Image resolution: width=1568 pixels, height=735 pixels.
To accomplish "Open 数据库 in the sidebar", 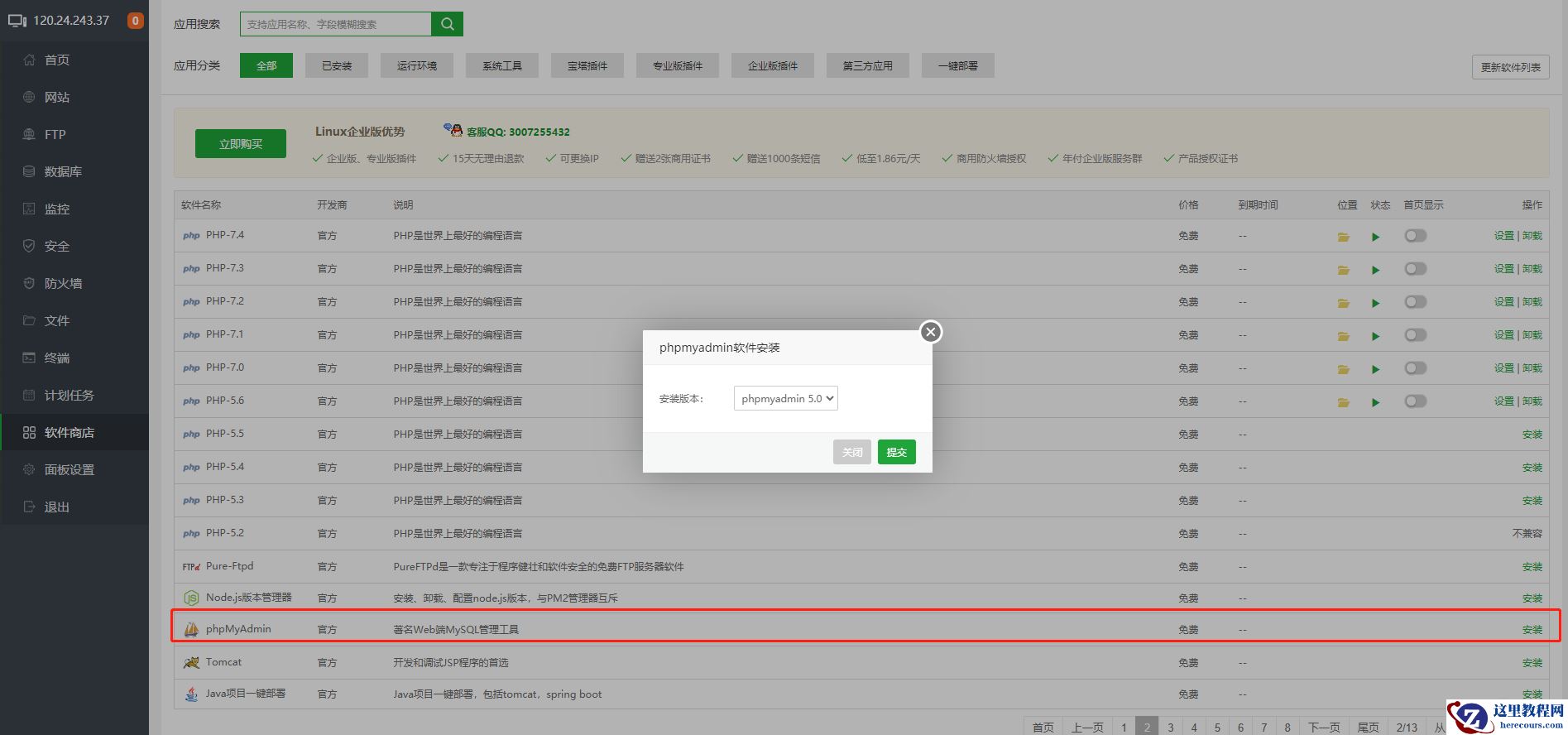I will pyautogui.click(x=74, y=171).
